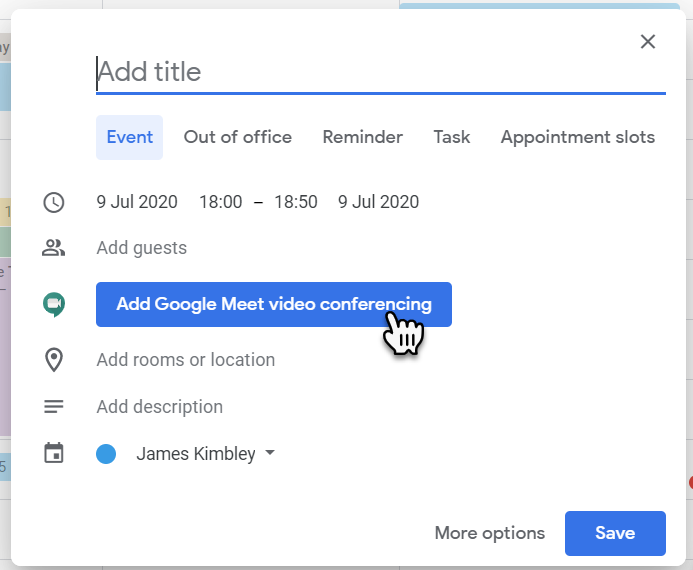Click the Google Meet camera icon
Image resolution: width=693 pixels, height=570 pixels.
(x=54, y=304)
